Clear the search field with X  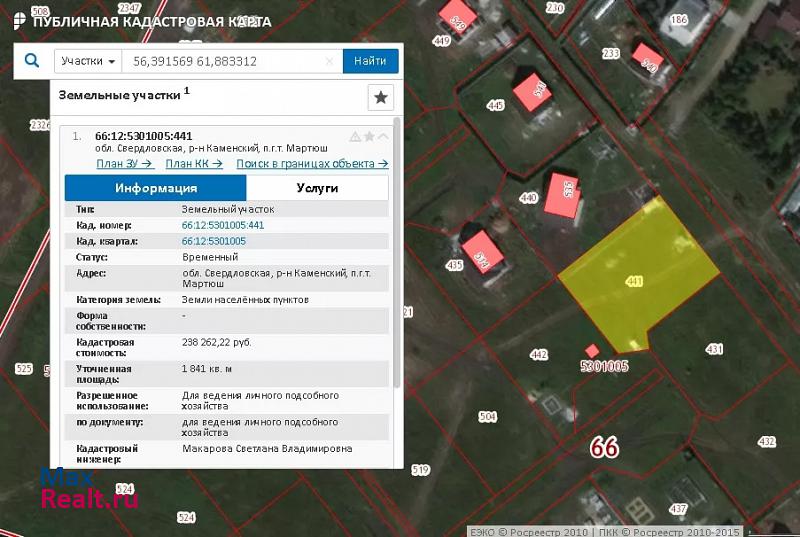pyautogui.click(x=330, y=61)
